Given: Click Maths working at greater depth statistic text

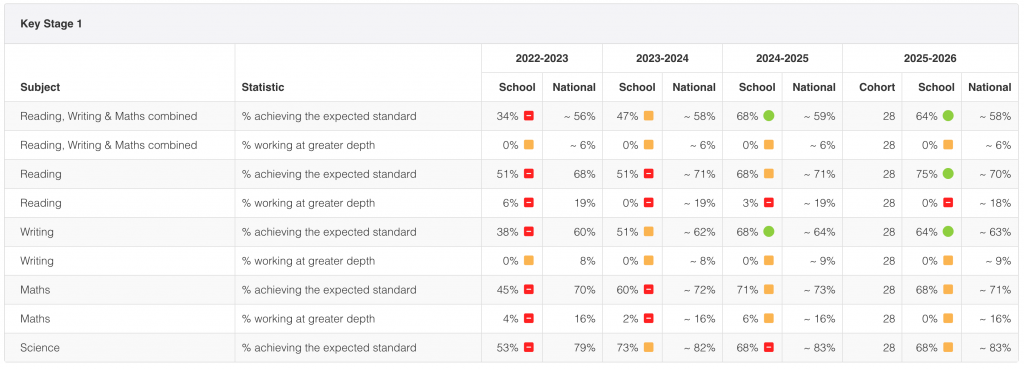Looking at the screenshot, I should [x=308, y=319].
